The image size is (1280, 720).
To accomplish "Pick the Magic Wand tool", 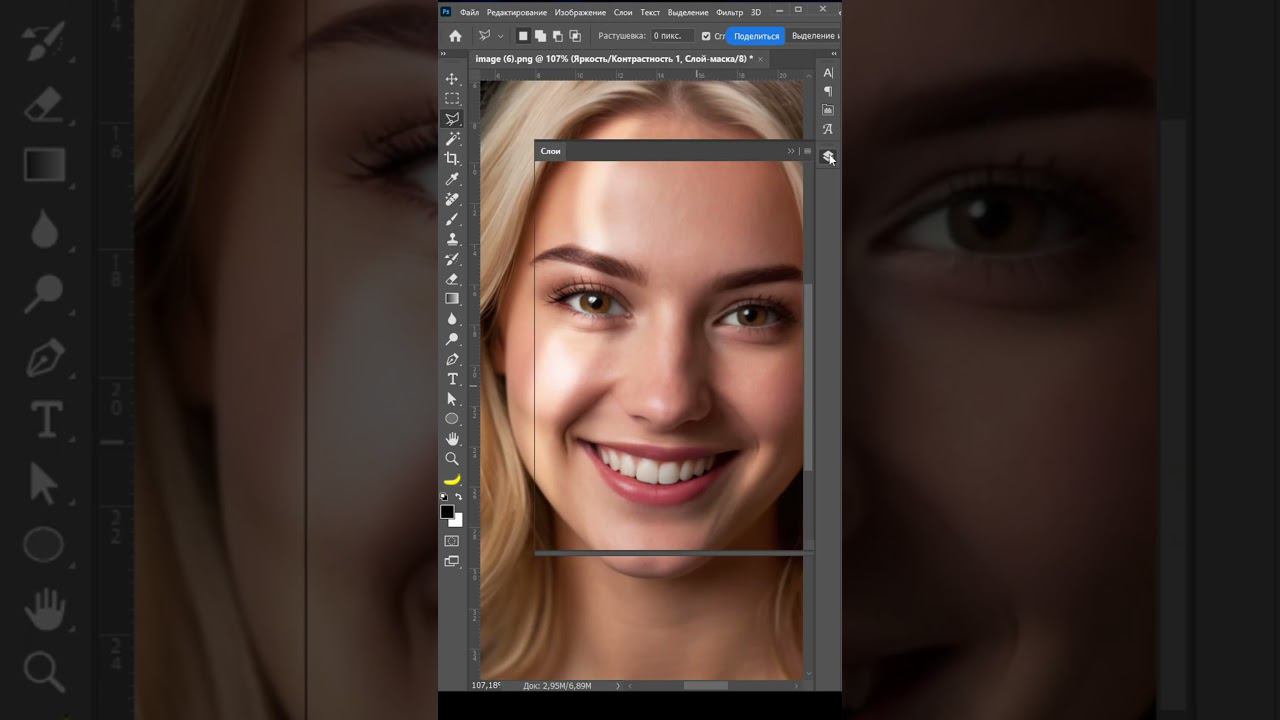I will tap(452, 139).
